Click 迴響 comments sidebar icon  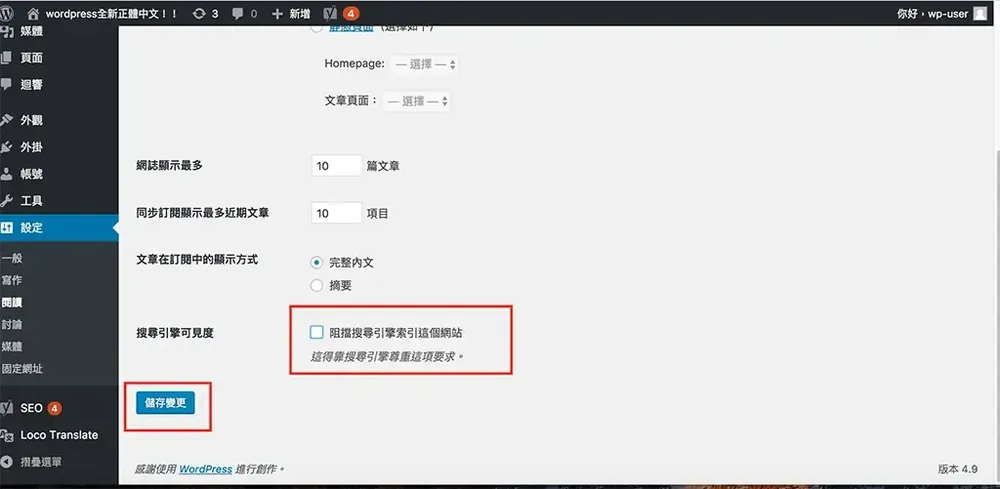6,84
